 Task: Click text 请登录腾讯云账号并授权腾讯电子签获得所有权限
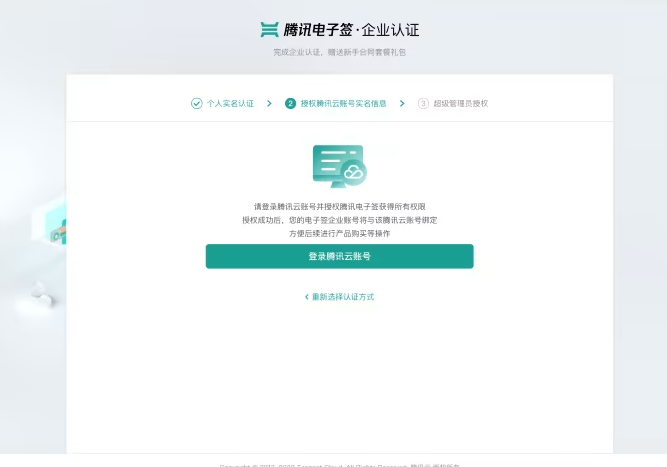[339, 207]
